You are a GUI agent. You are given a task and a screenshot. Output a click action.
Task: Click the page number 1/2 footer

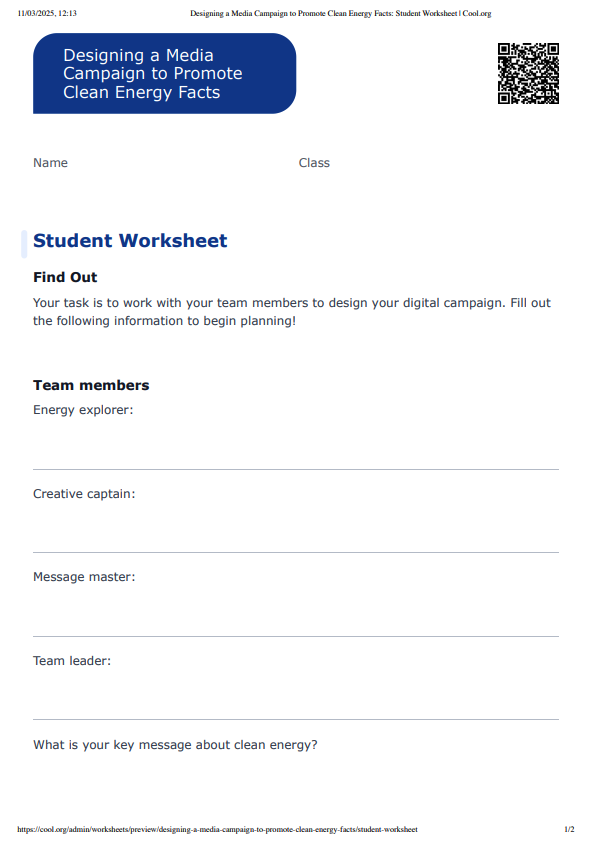[x=569, y=829]
